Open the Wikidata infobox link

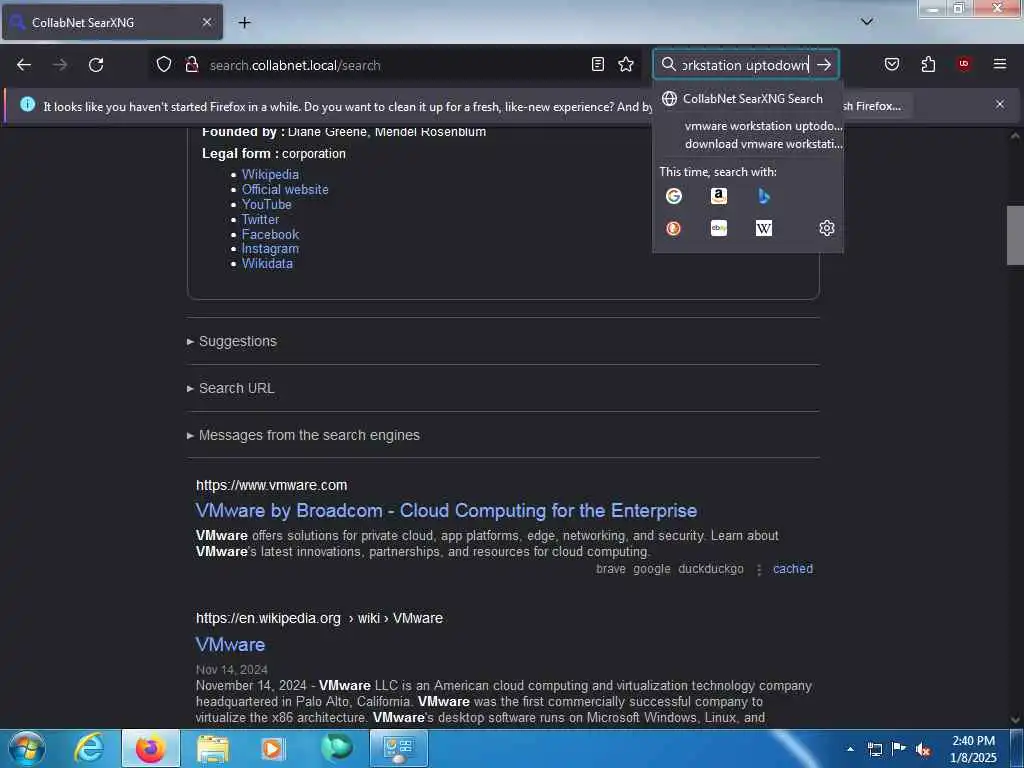tap(267, 264)
